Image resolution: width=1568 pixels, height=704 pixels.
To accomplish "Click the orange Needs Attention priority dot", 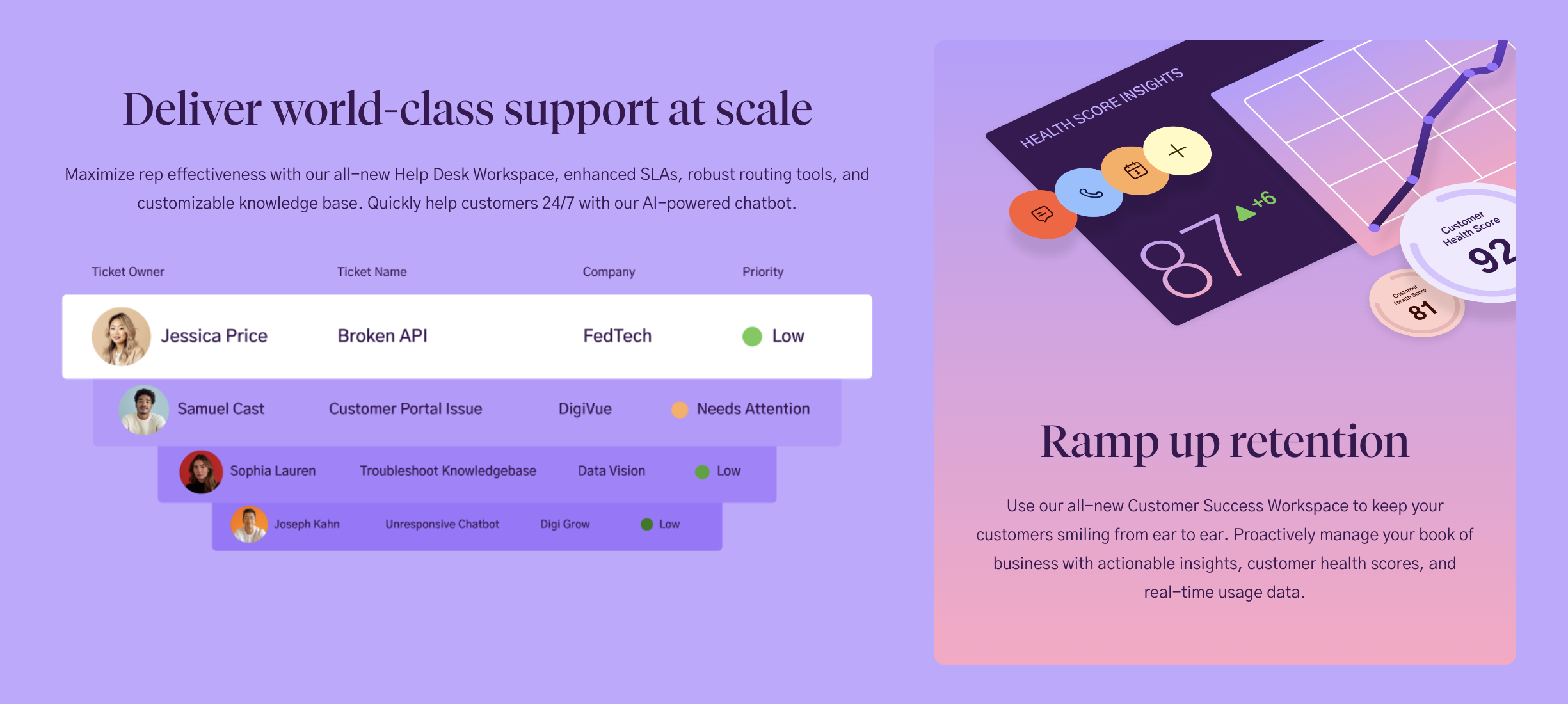I will (x=680, y=410).
